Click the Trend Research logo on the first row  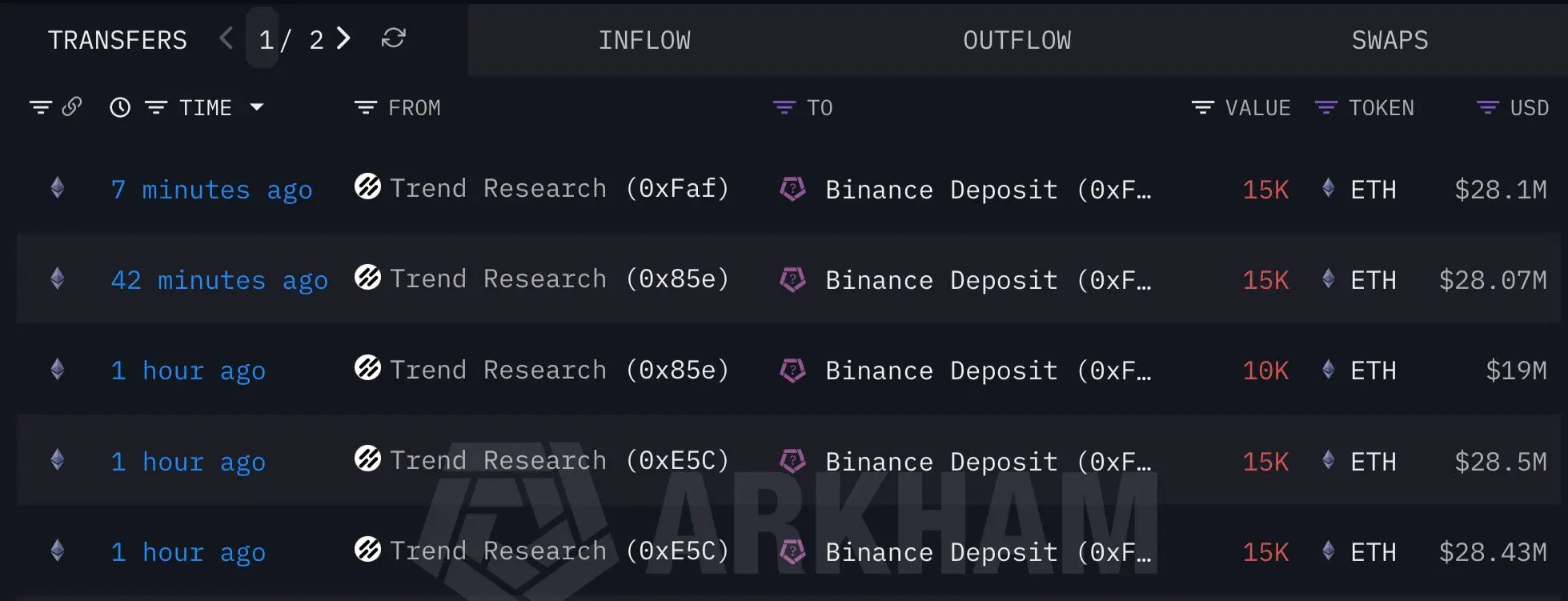point(367,189)
